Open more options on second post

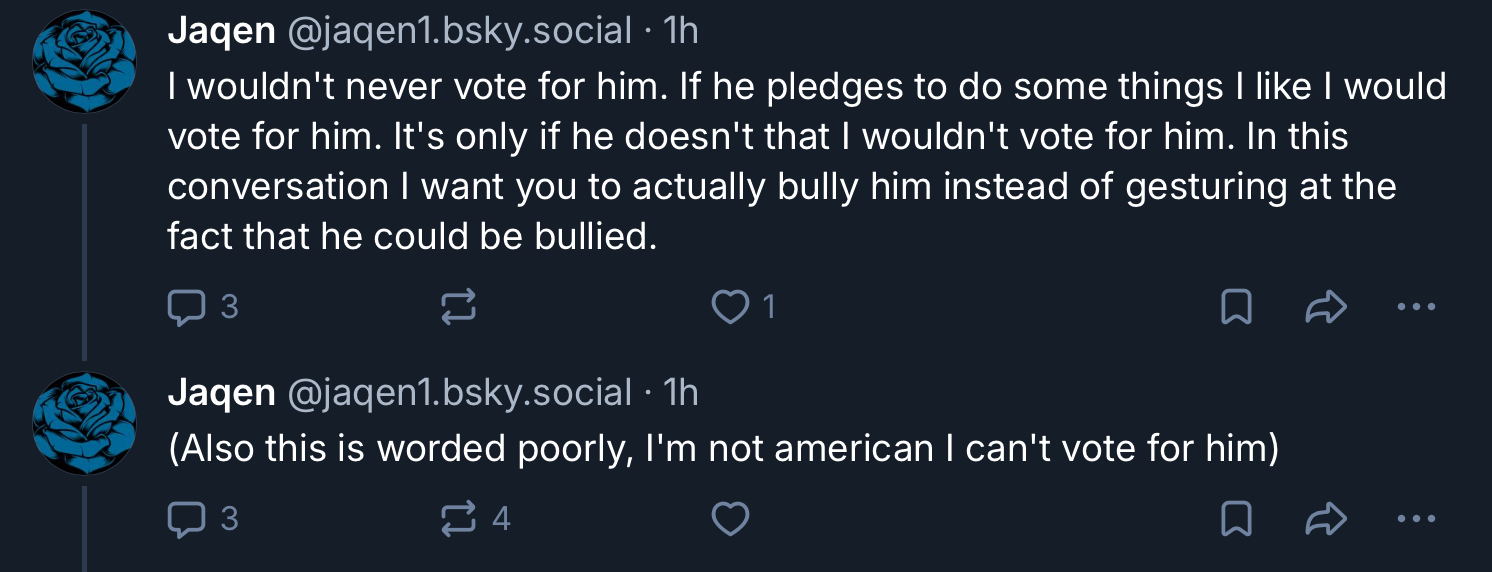[1416, 518]
